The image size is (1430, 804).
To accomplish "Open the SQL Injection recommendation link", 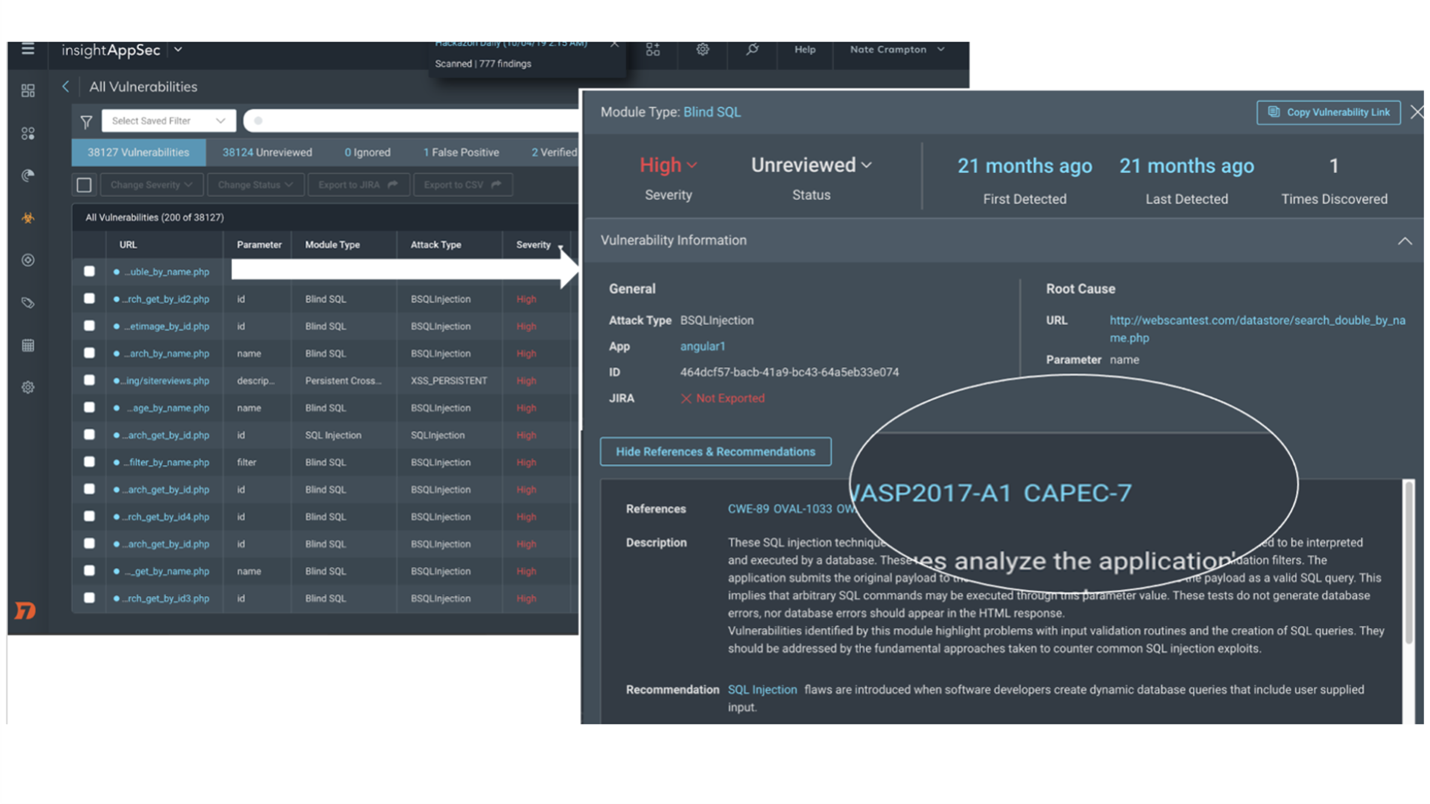I will 762,690.
